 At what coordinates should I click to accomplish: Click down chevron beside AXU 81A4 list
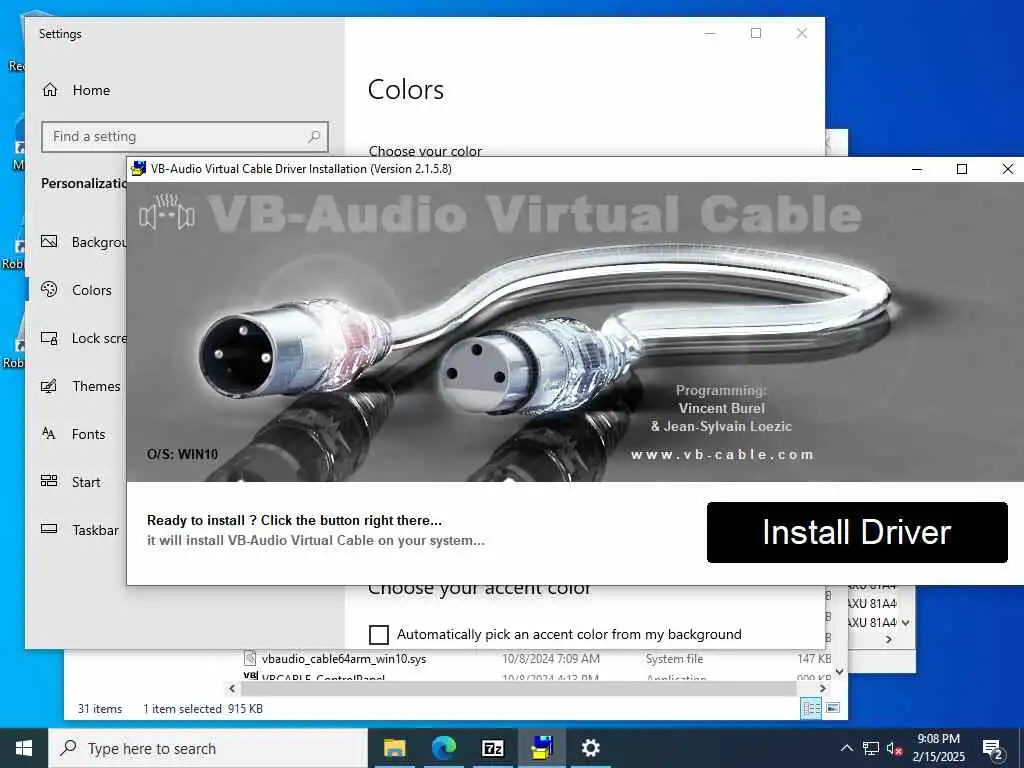[x=905, y=623]
